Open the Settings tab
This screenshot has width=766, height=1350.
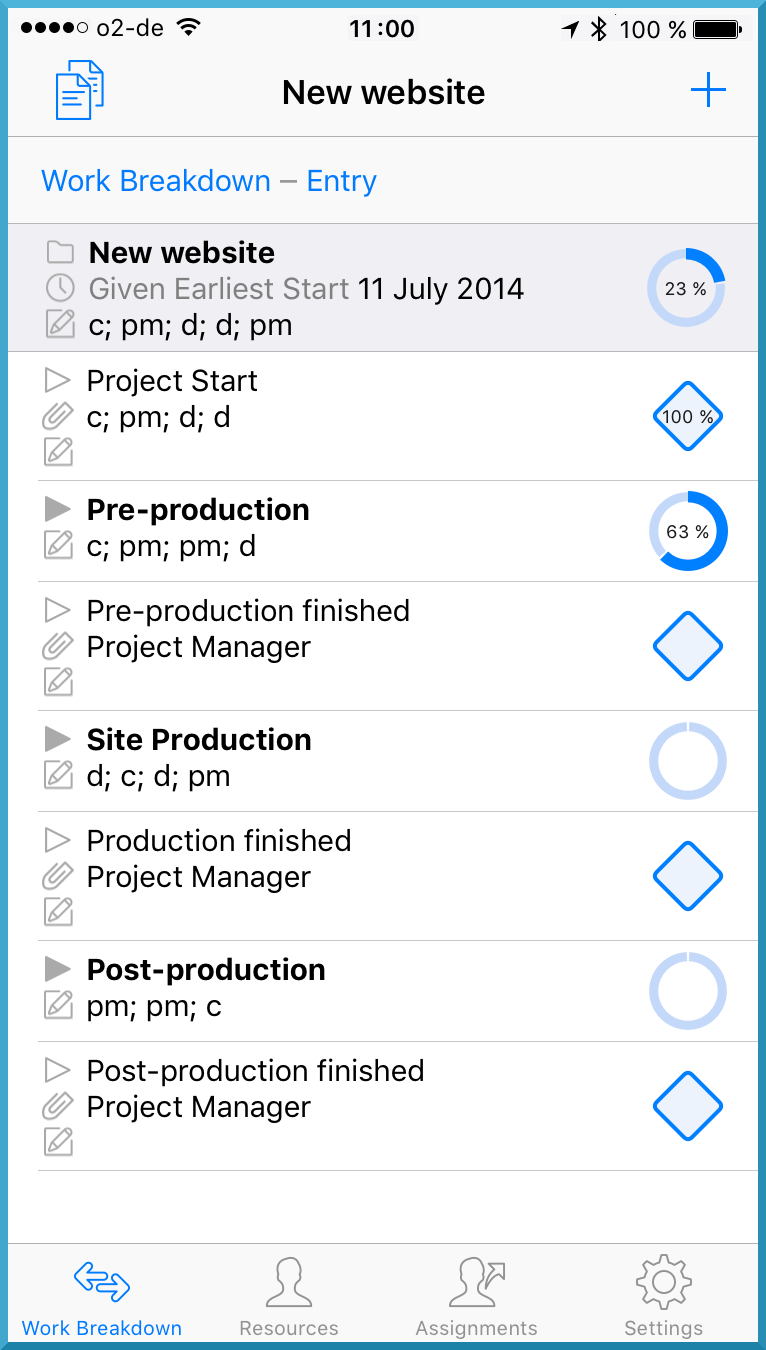(x=663, y=1297)
